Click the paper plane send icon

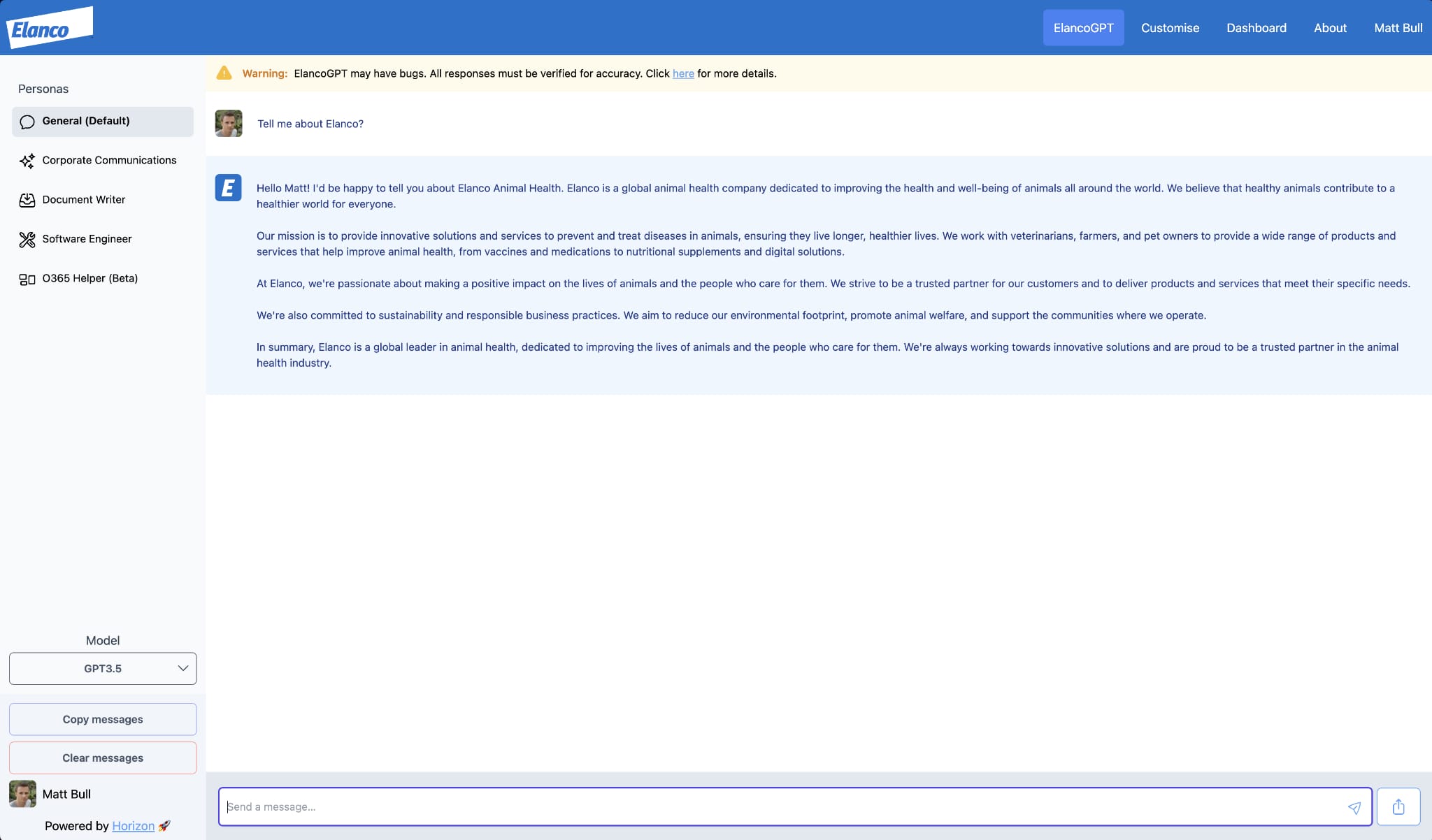(x=1354, y=807)
